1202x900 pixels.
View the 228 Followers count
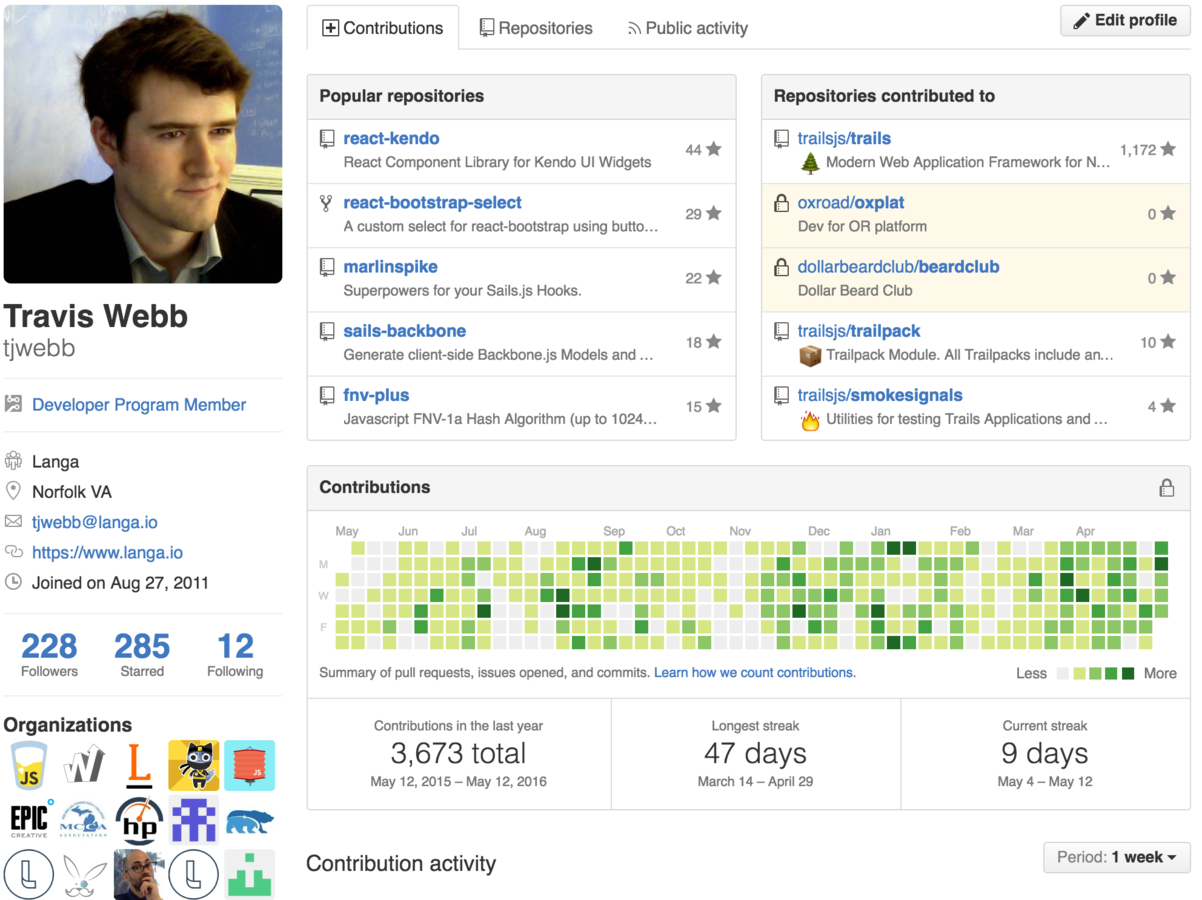(49, 654)
